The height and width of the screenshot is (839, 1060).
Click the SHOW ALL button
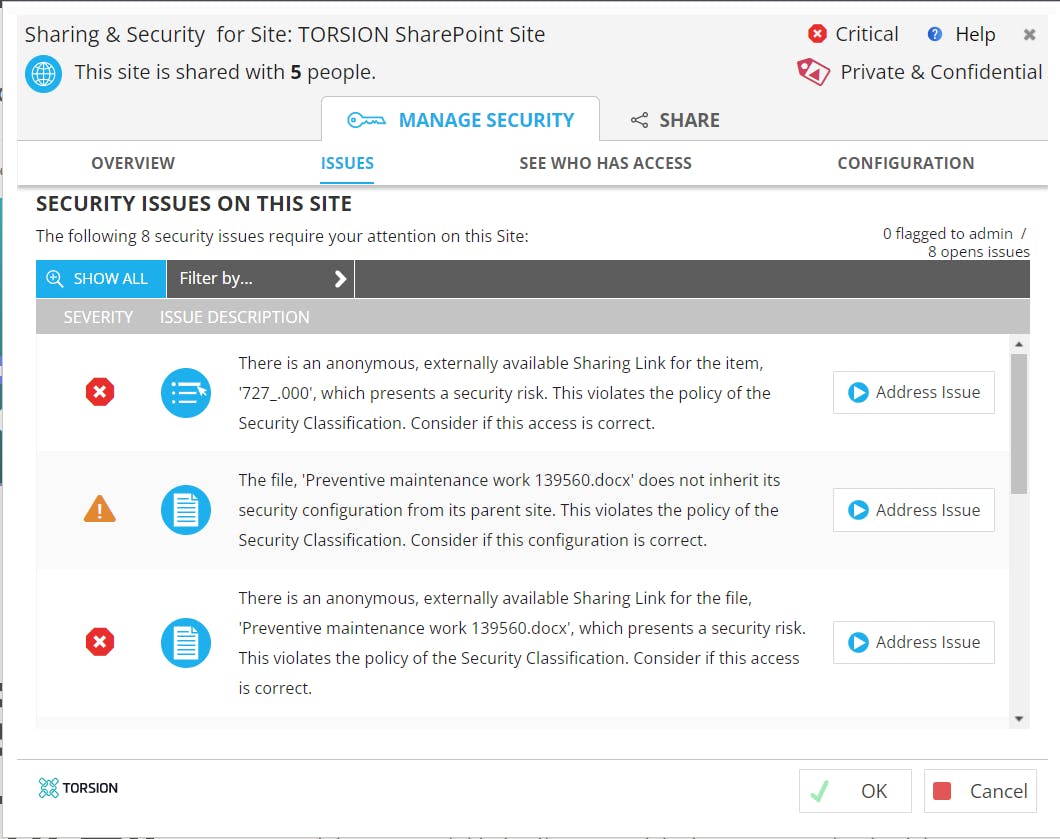pos(101,279)
